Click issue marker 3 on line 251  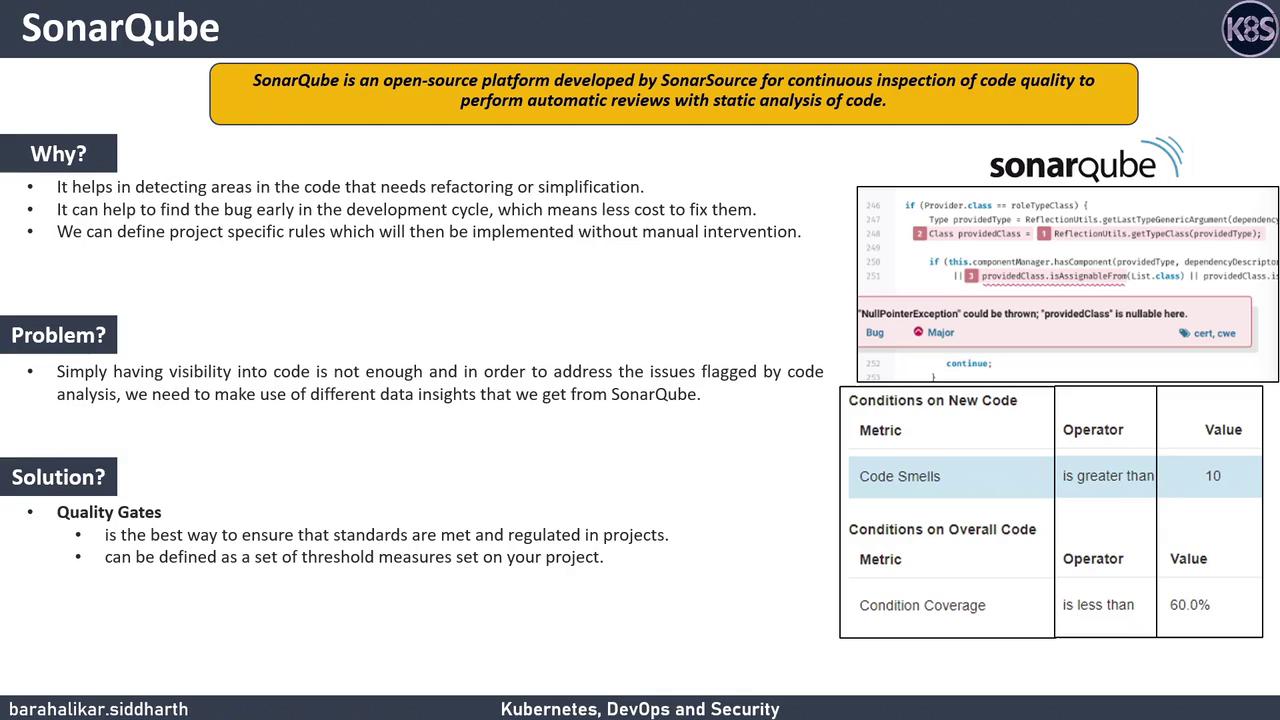[x=970, y=276]
